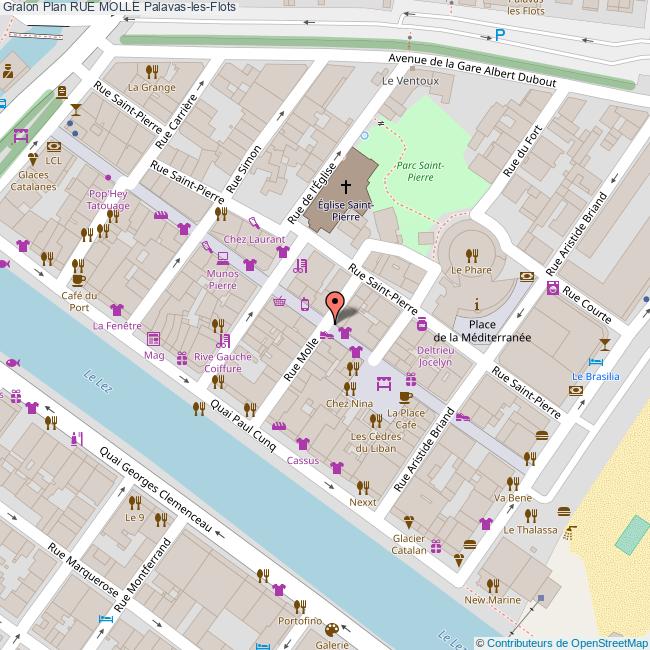
Task: Select the Église Saint-Pierre cross icon
Action: [x=346, y=186]
